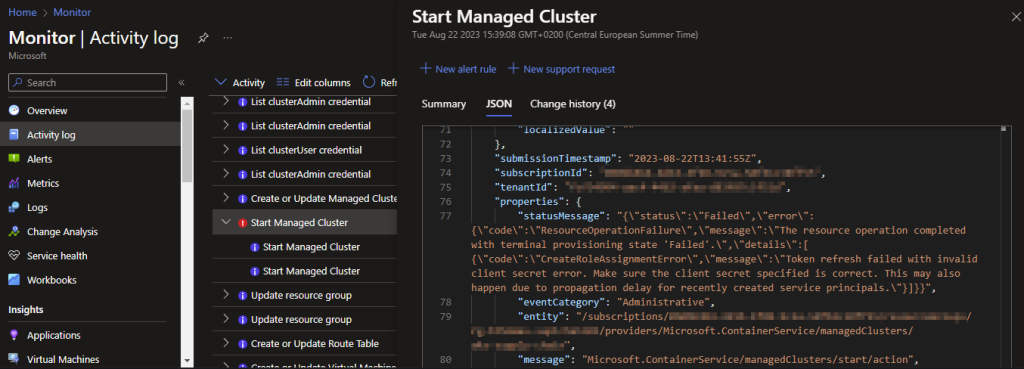Click the Refresh circular arrow icon
1024x369 pixels.
369,82
